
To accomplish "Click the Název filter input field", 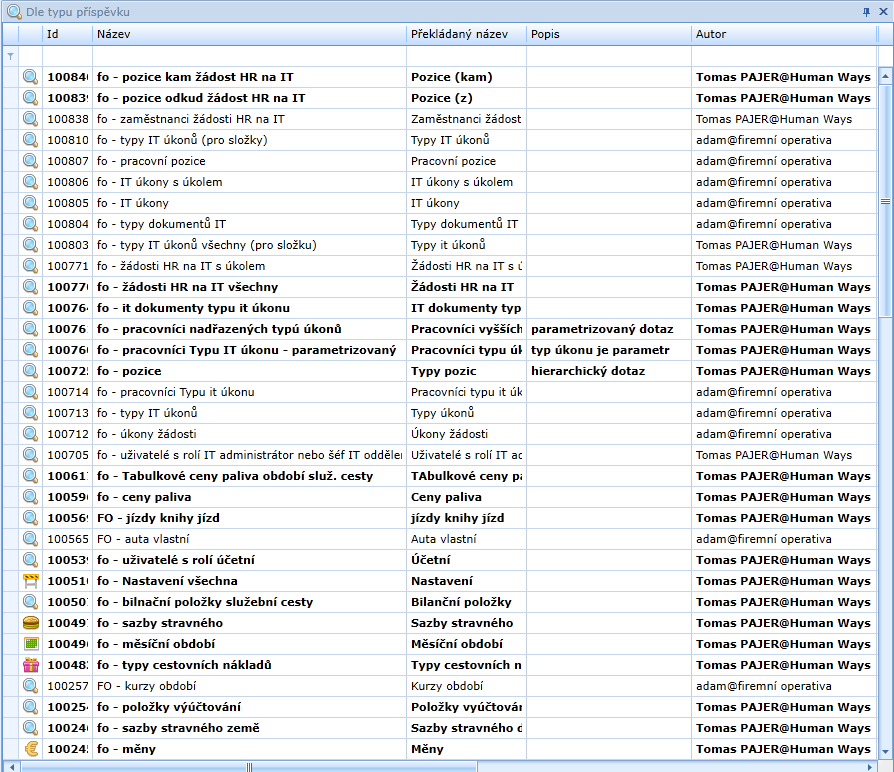I will [x=249, y=56].
